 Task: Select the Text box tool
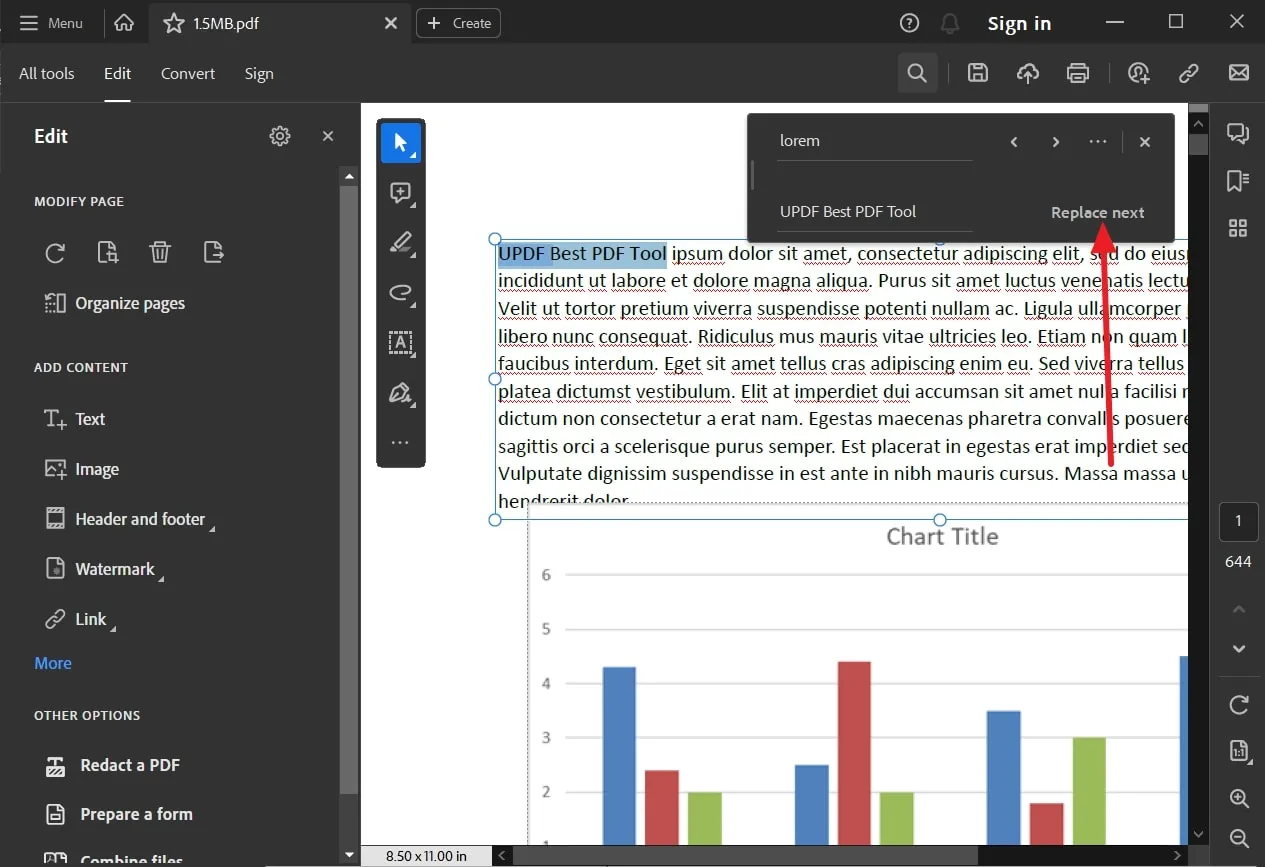click(401, 343)
